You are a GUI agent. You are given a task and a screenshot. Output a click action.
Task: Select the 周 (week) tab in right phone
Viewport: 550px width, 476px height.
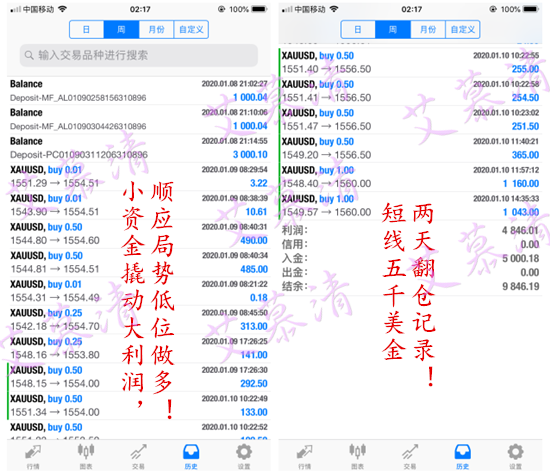pyautogui.click(x=393, y=29)
